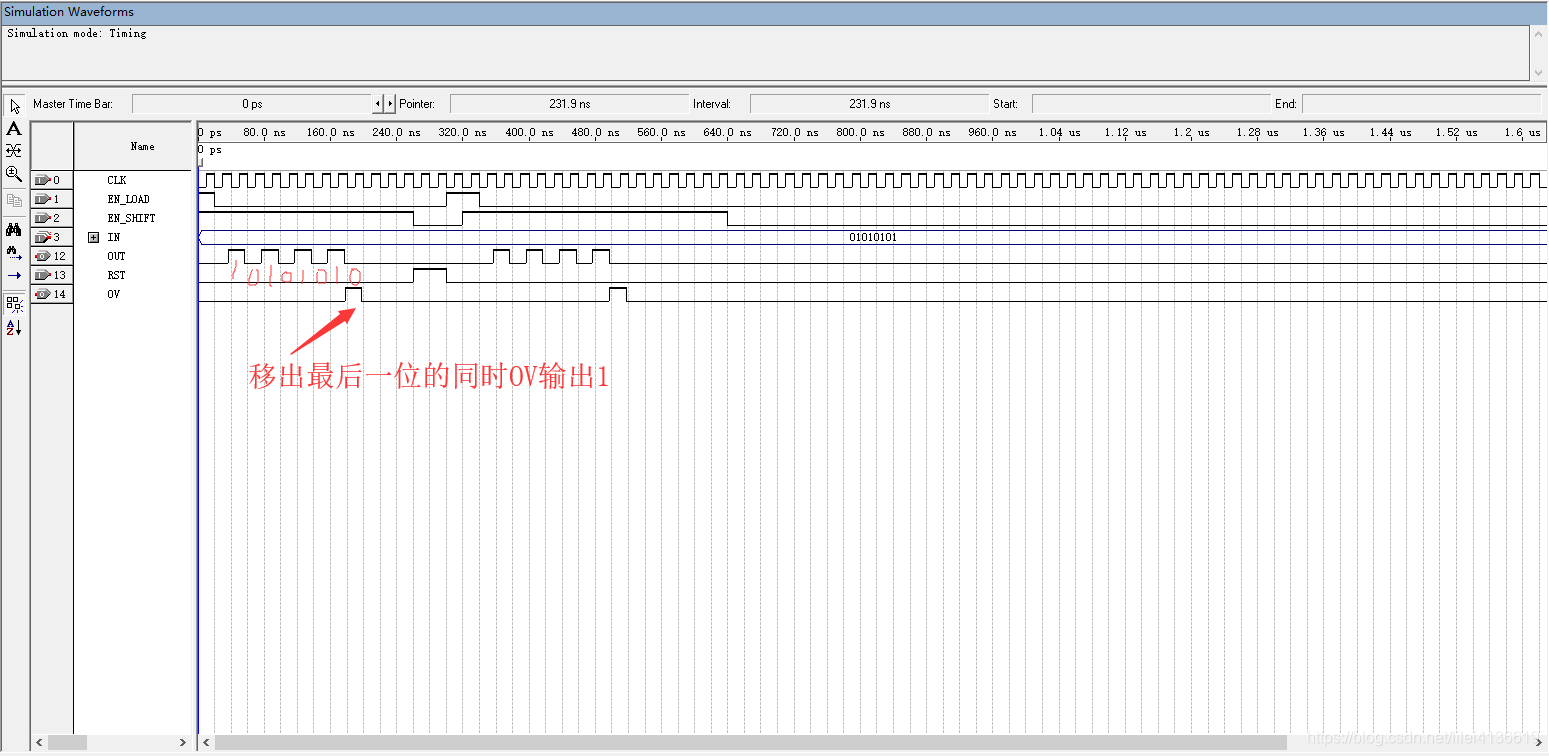Select the arrow Selection tool
Image resolution: width=1549 pixels, height=756 pixels.
point(14,106)
